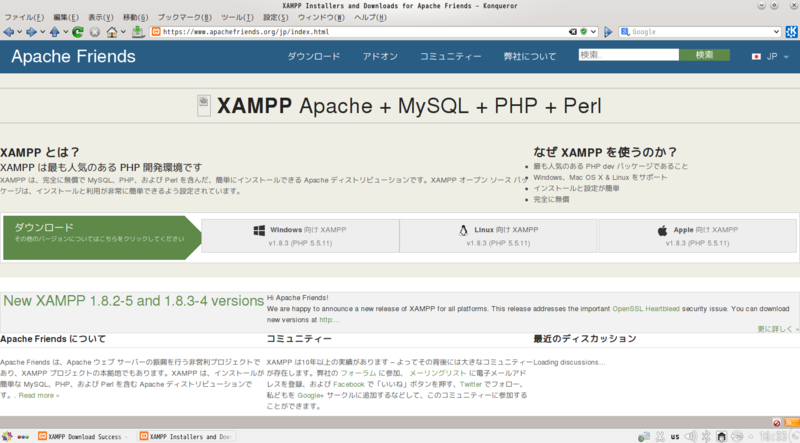Open the 編集(E) menu
The width and height of the screenshot is (800, 443).
click(66, 17)
